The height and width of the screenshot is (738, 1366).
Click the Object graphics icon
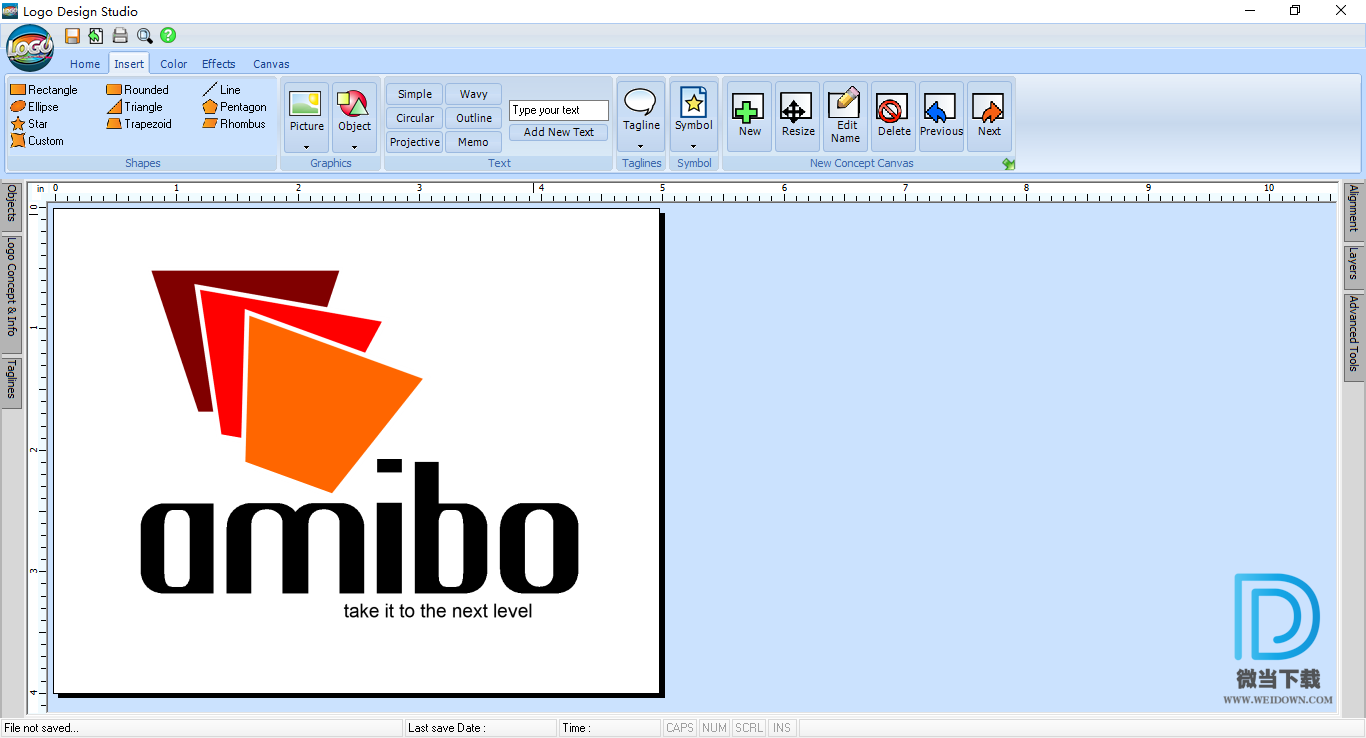[x=354, y=104]
